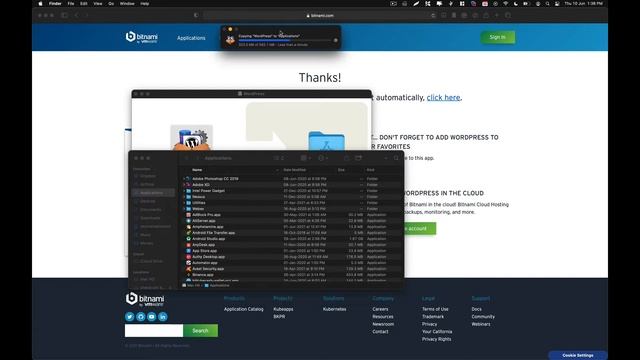Open the Go menu

111,4
